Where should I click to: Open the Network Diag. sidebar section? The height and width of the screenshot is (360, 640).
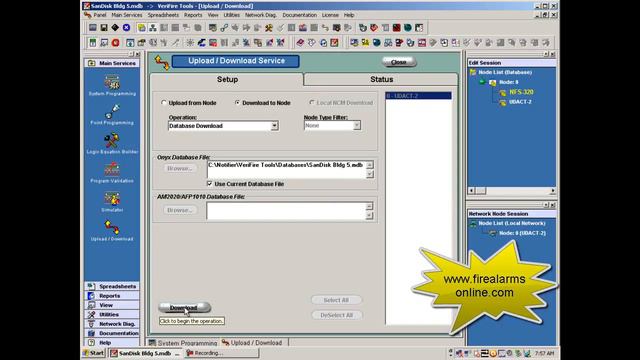112,324
